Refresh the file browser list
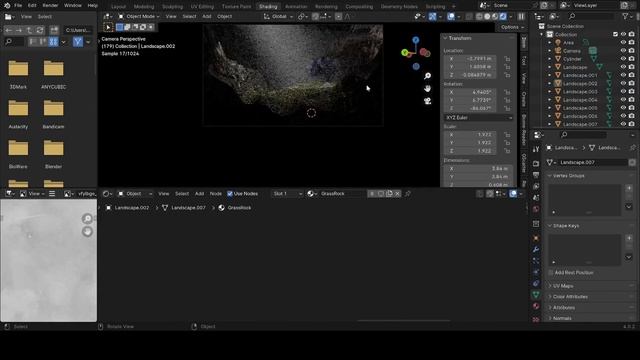The height and width of the screenshot is (360, 640). pos(40,30)
